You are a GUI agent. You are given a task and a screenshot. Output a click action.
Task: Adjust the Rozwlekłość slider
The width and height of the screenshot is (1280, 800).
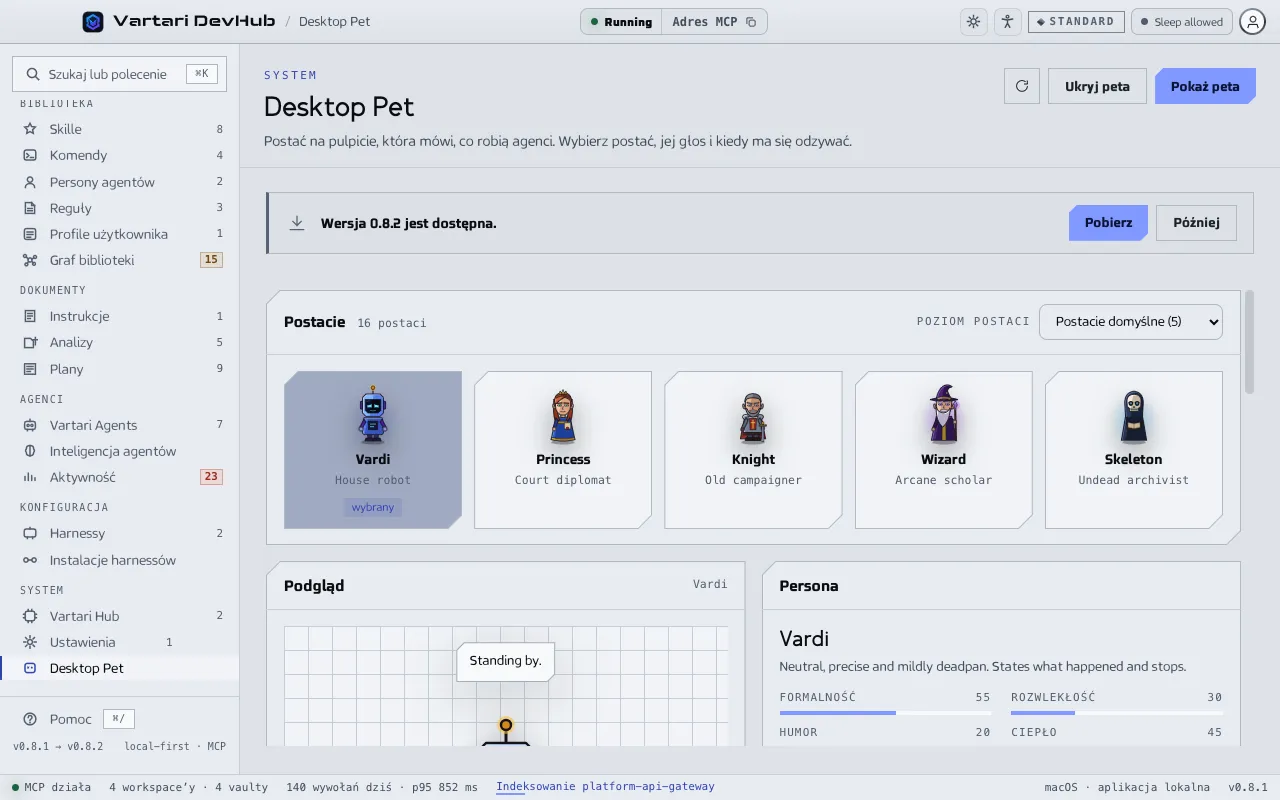point(1117,713)
